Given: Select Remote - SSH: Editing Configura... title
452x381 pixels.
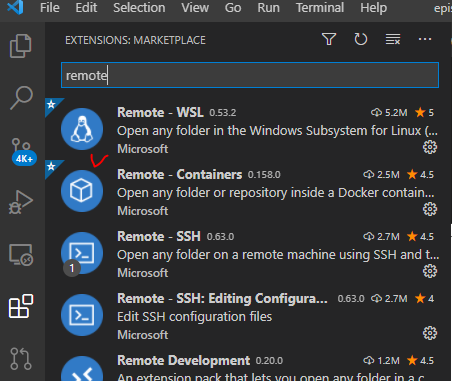Looking at the screenshot, I should (222, 298).
